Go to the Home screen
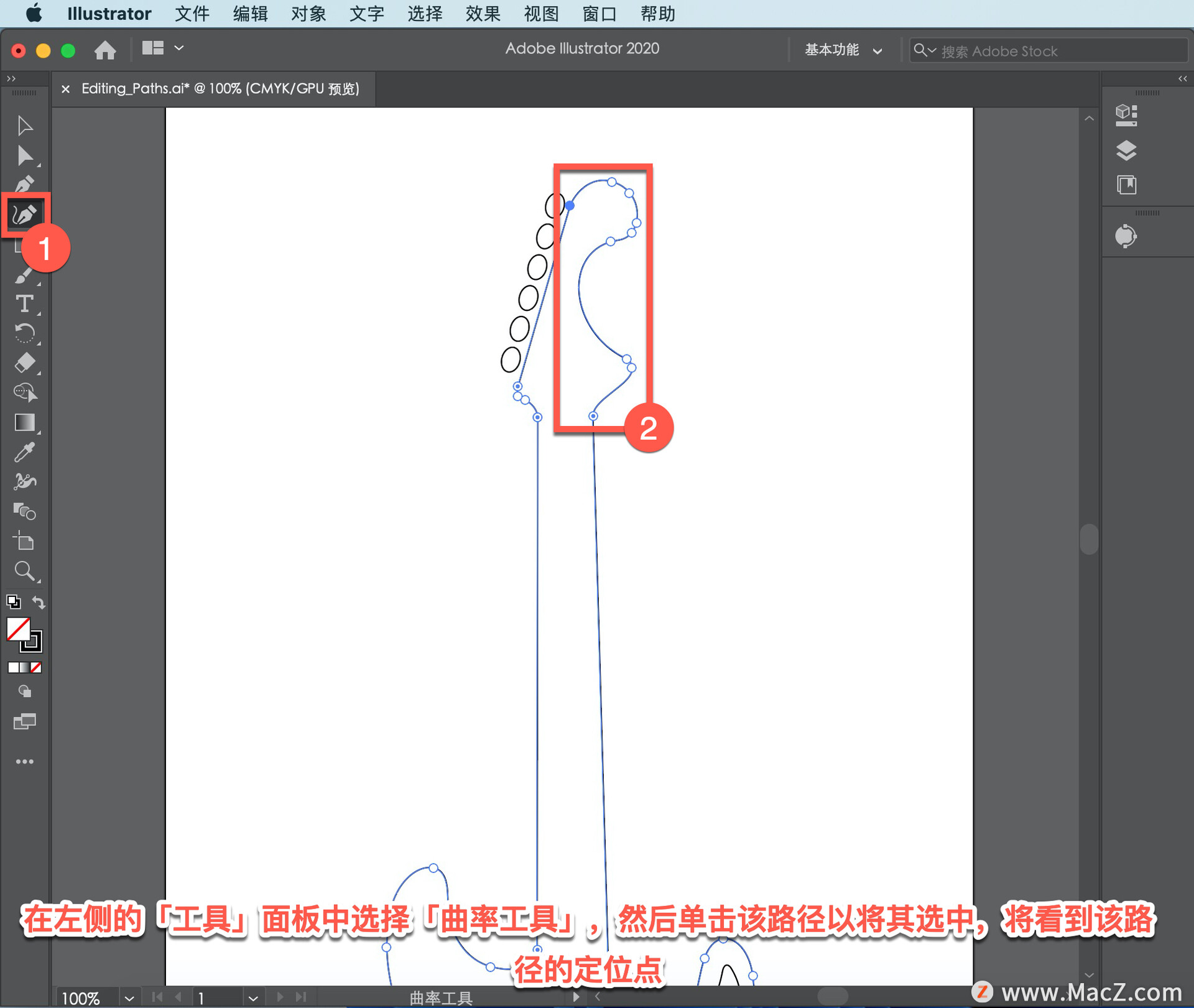The image size is (1194, 1008). [105, 50]
